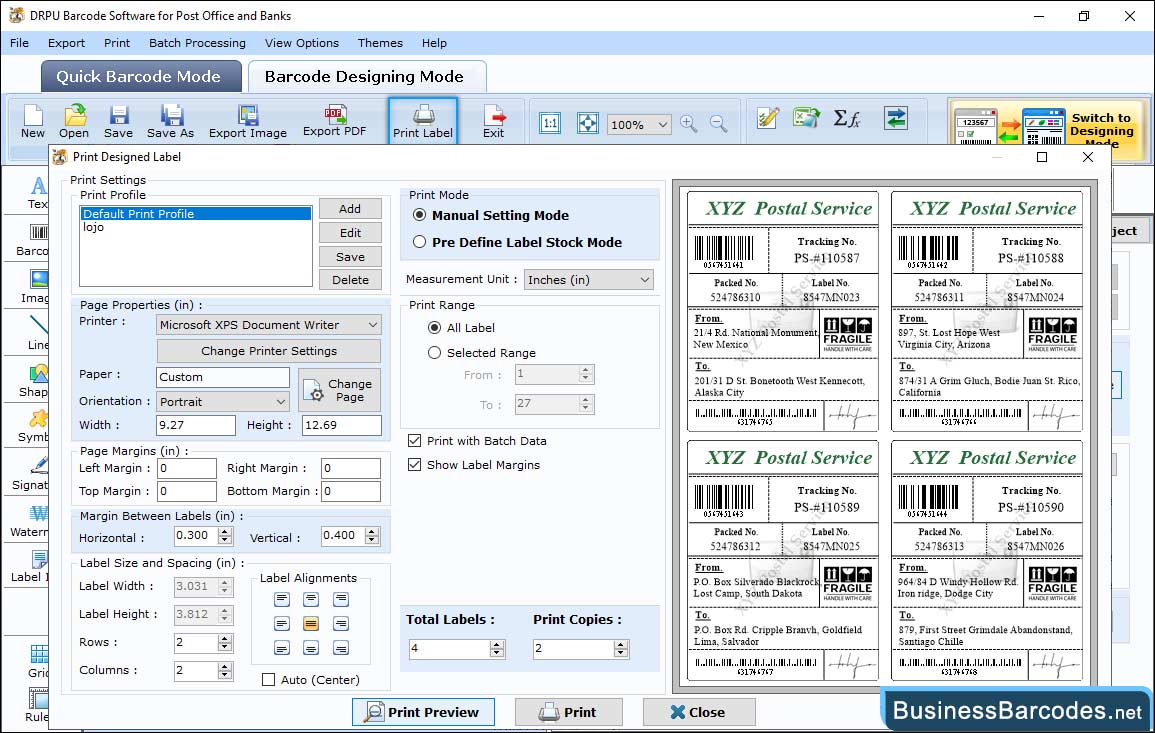The height and width of the screenshot is (733, 1155).
Task: Open the File menu
Action: click(19, 43)
